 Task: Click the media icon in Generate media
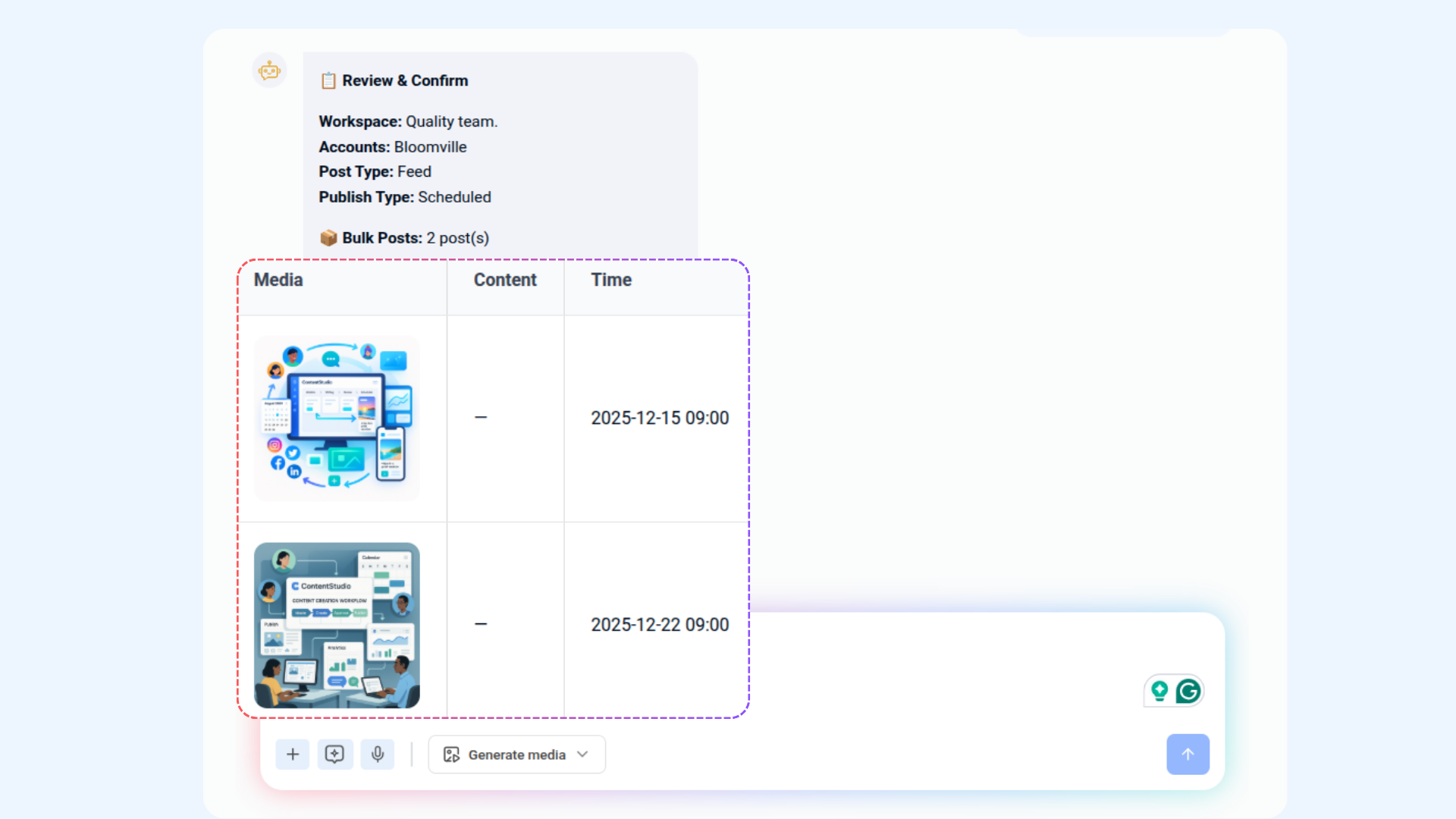[452, 755]
